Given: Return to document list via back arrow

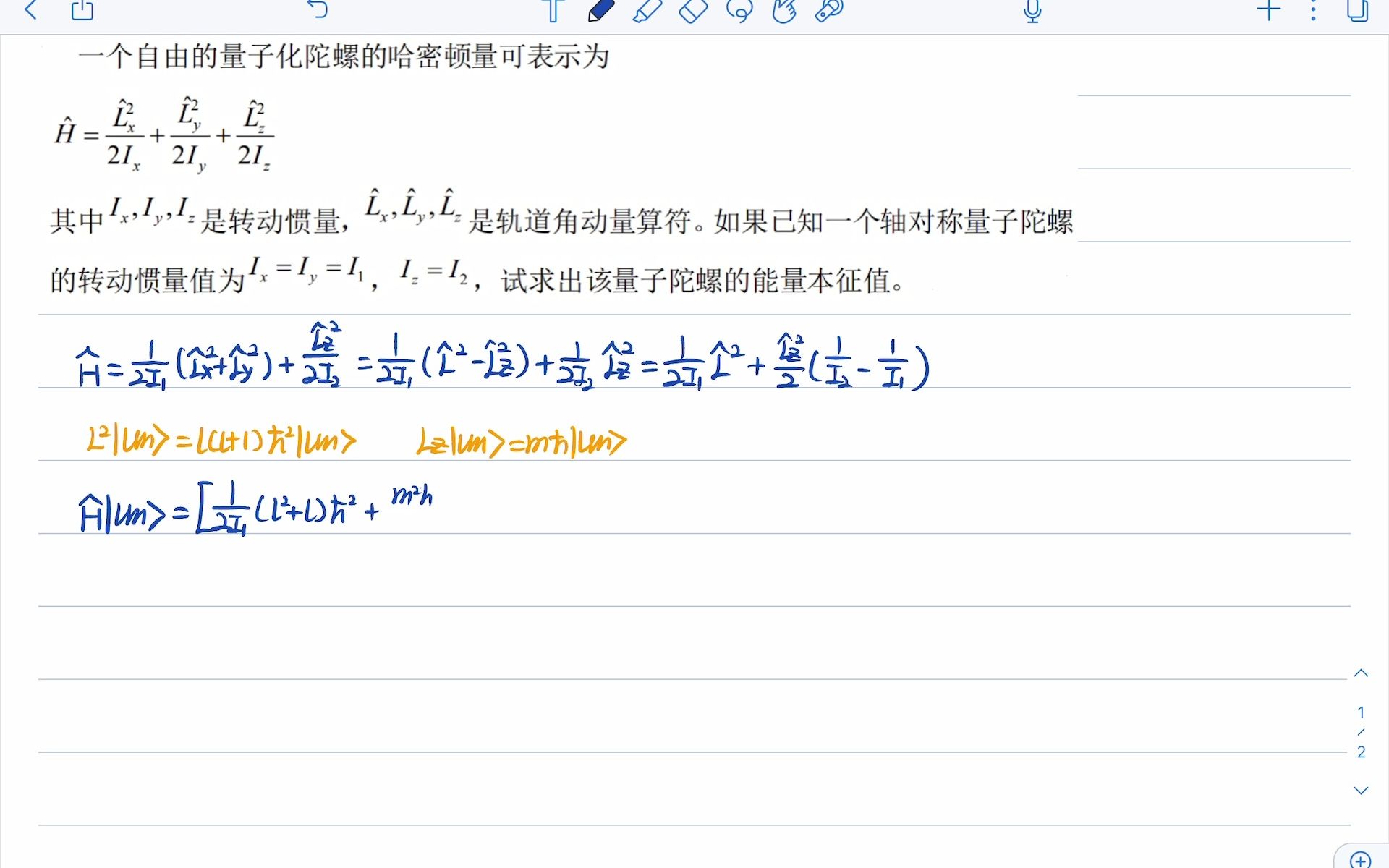Looking at the screenshot, I should point(29,11).
